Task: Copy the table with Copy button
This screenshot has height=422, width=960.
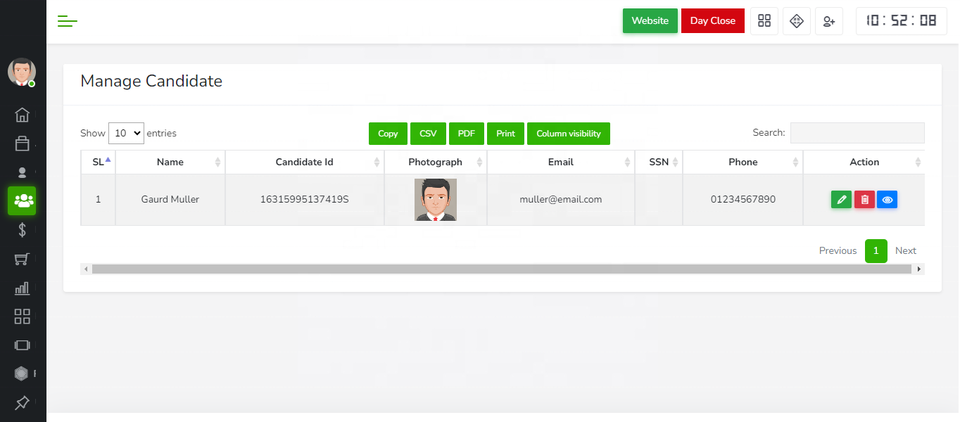Action: point(388,134)
